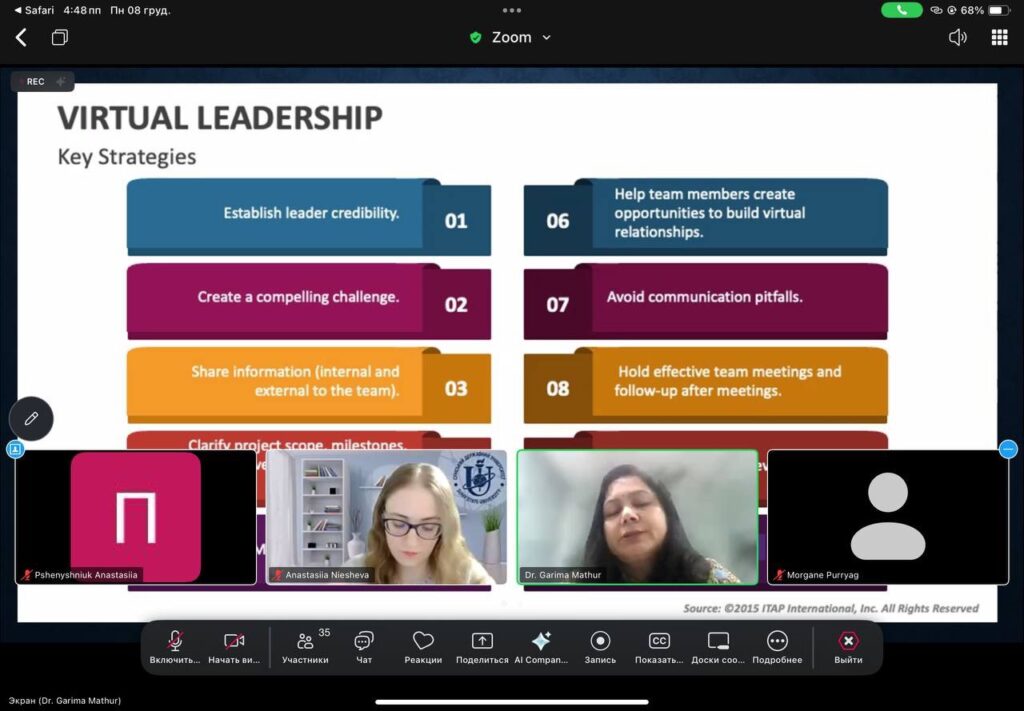Launch AI Companion
The height and width of the screenshot is (711, 1024).
click(x=541, y=642)
